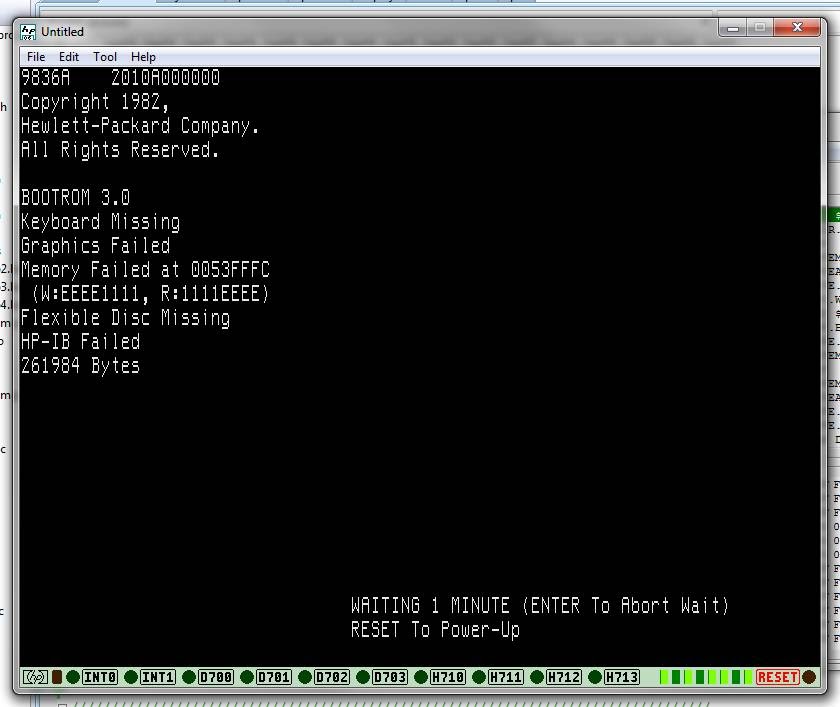Click the H711 hard disk label
840x707 pixels.
click(506, 677)
